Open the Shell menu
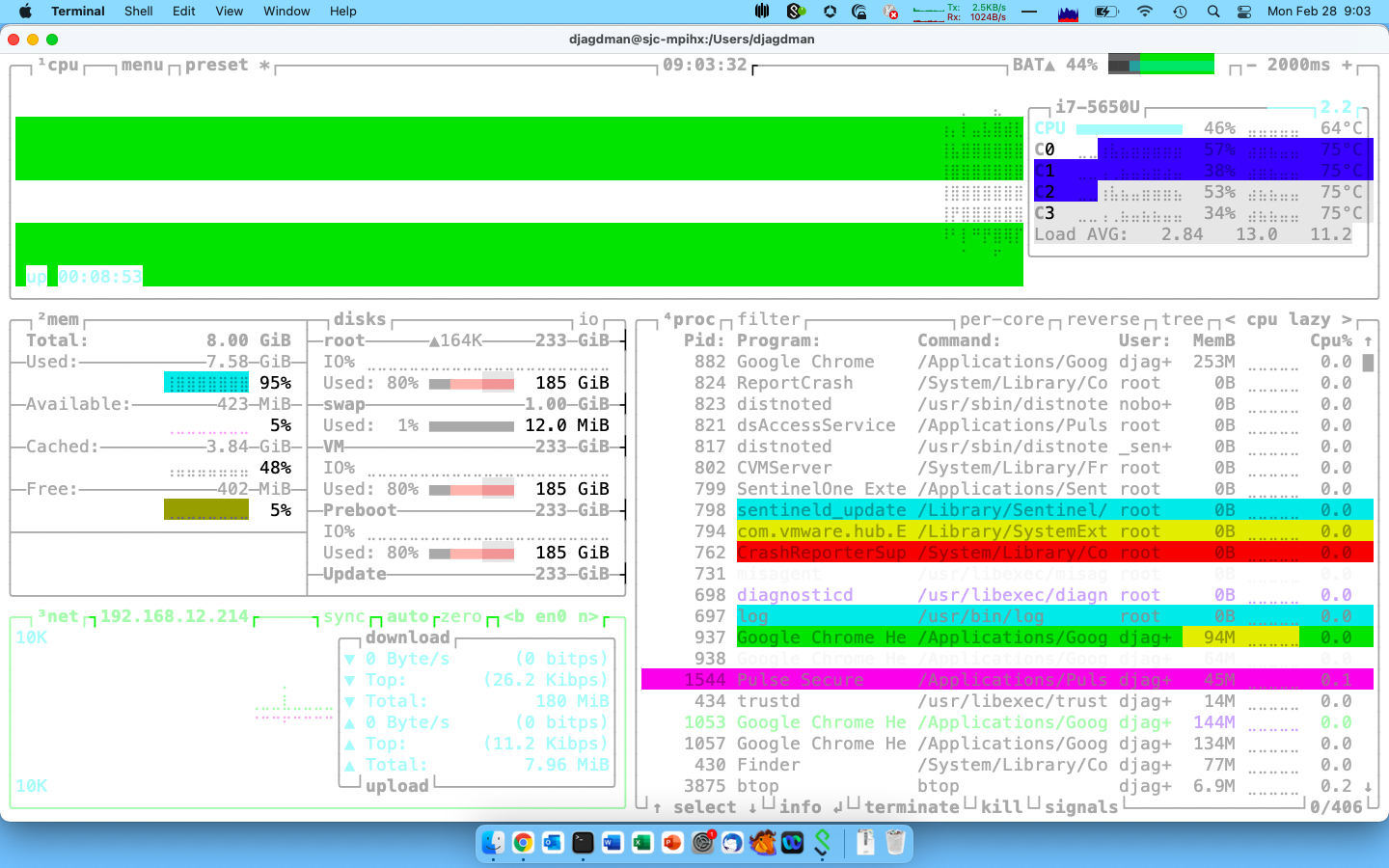Viewport: 1389px width, 868px height. click(x=138, y=11)
